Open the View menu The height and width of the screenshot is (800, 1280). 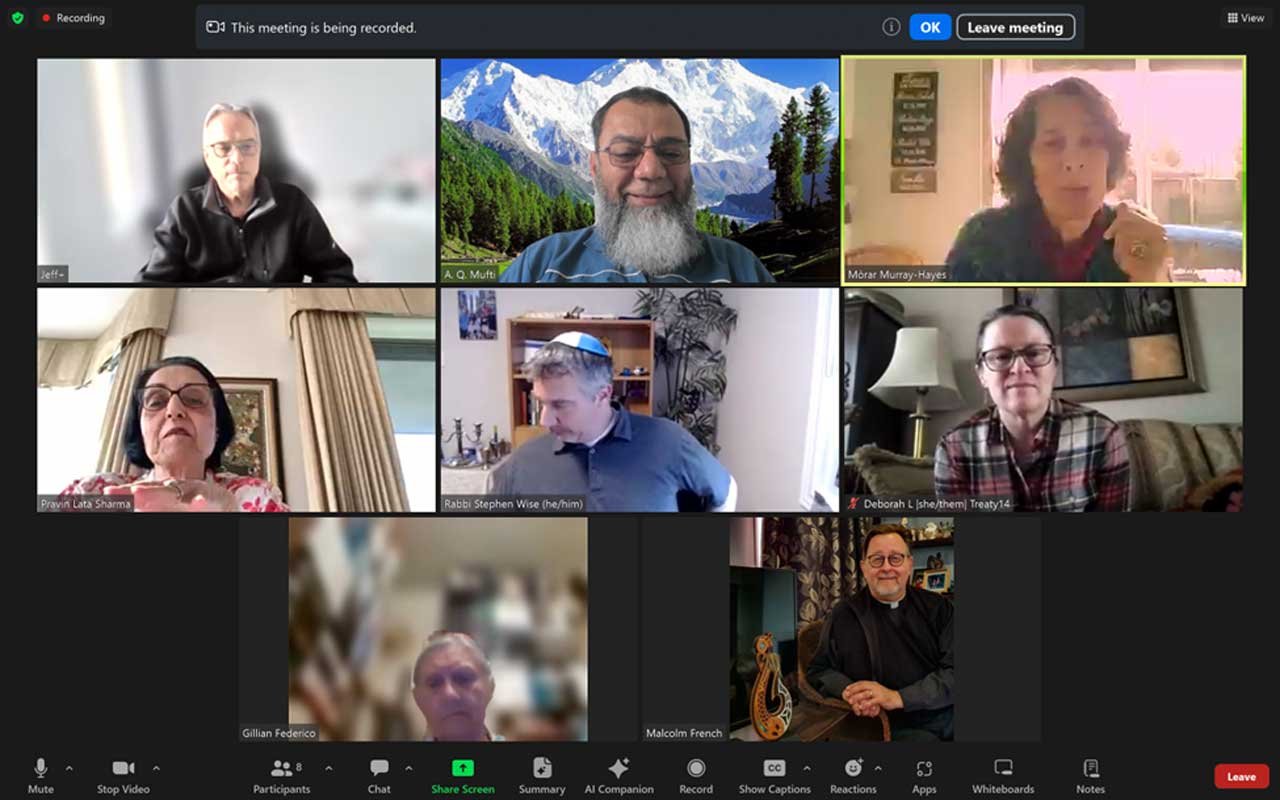pyautogui.click(x=1243, y=17)
